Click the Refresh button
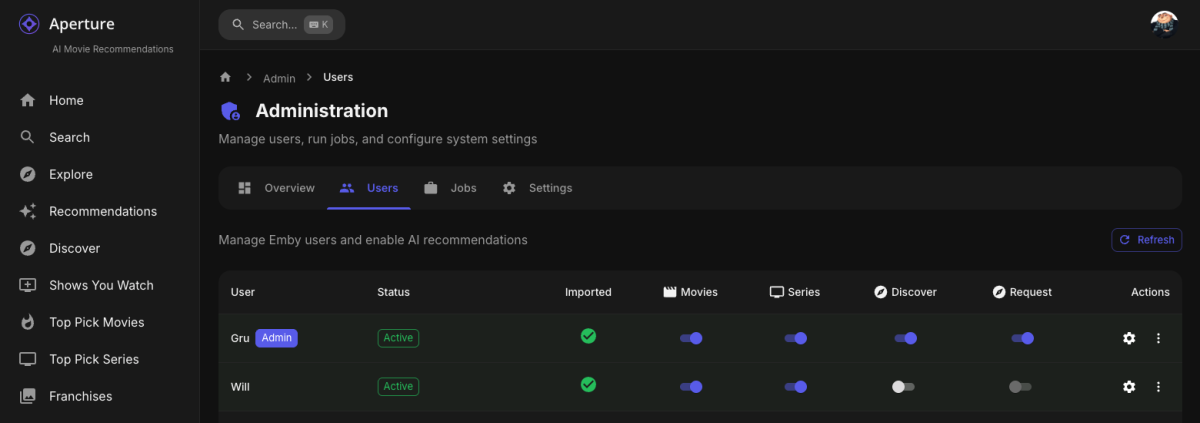Image resolution: width=1200 pixels, height=423 pixels. click(1146, 240)
